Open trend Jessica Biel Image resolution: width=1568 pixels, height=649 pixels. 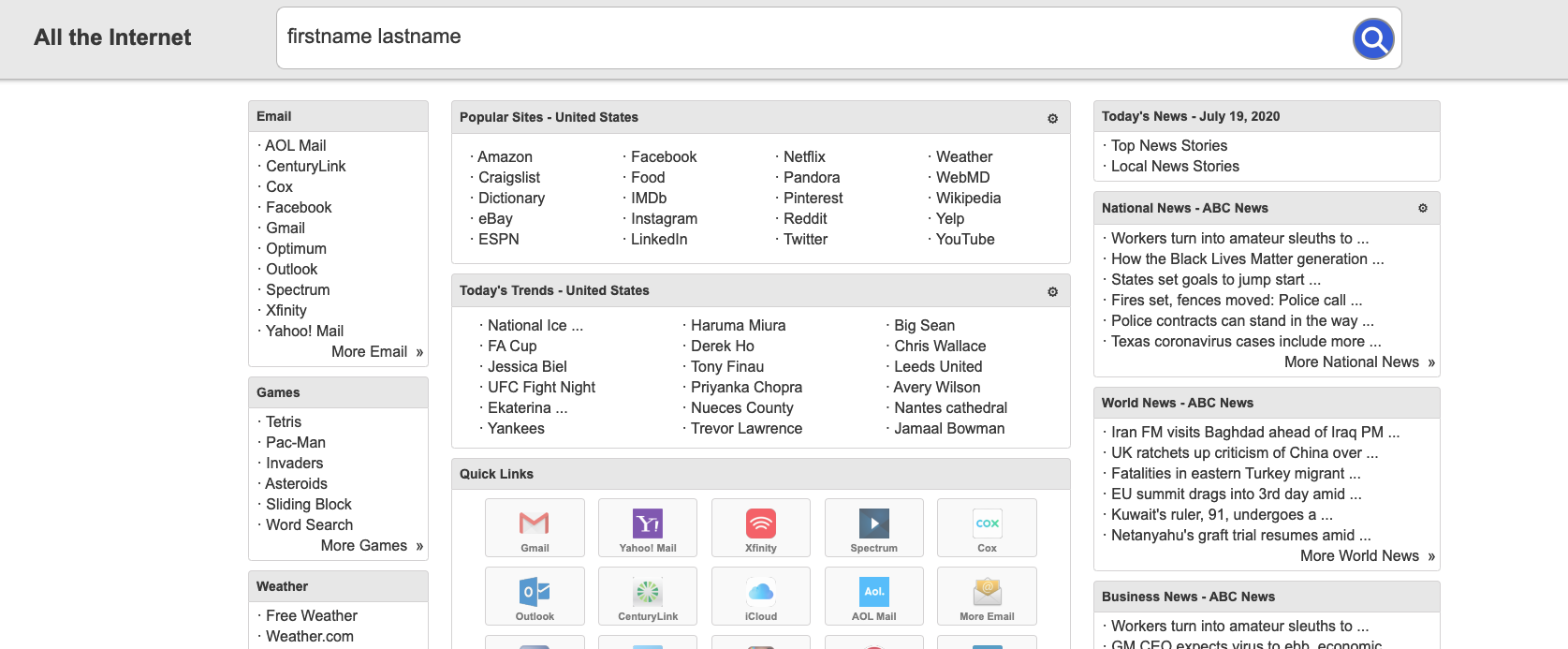527,367
